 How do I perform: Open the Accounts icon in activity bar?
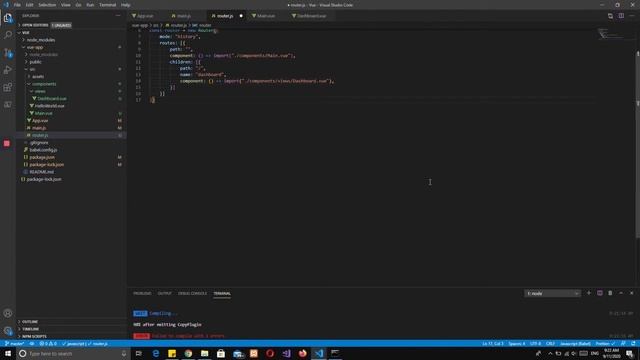pos(8,313)
